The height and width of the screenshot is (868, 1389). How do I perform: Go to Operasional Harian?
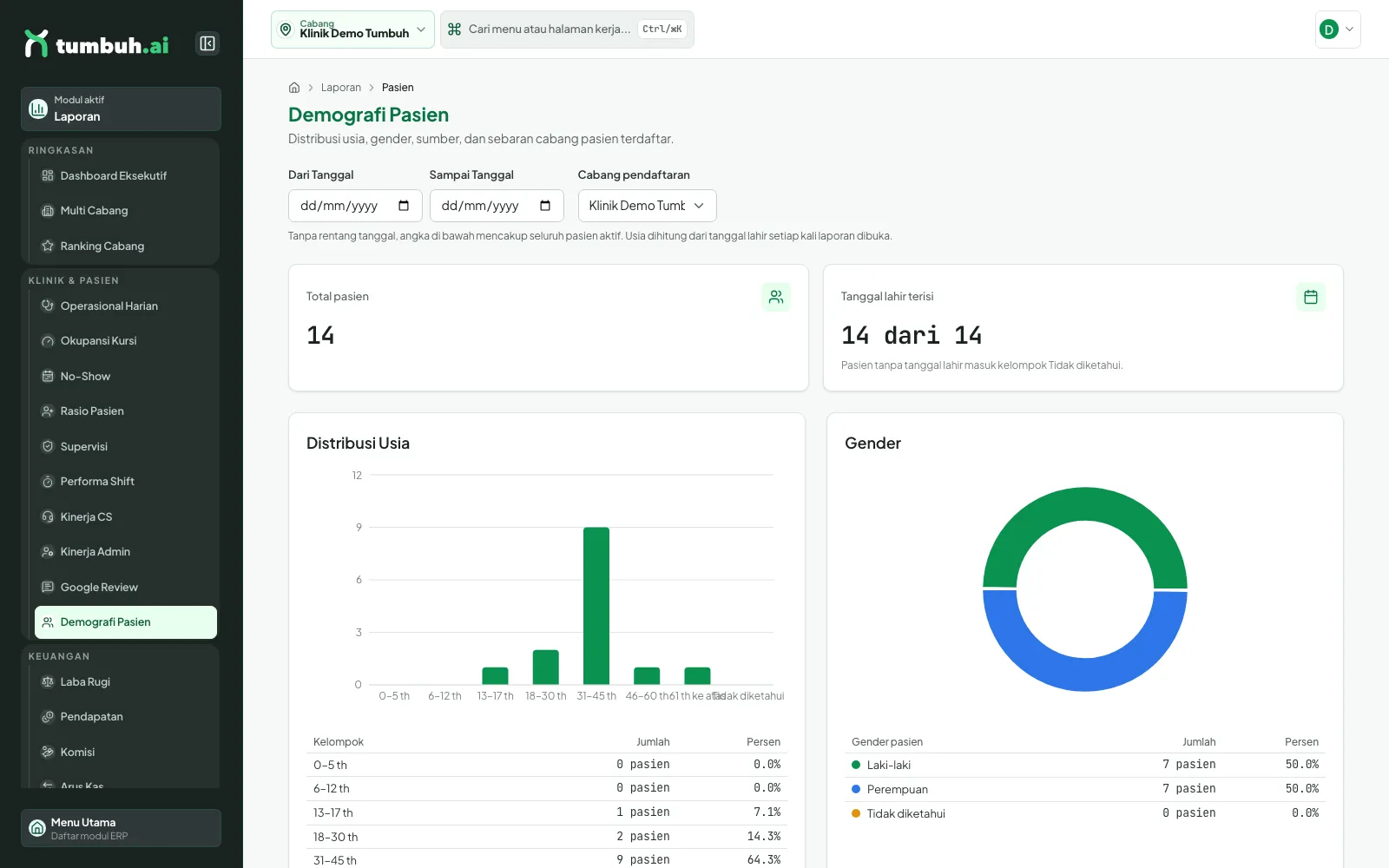pyautogui.click(x=126, y=306)
